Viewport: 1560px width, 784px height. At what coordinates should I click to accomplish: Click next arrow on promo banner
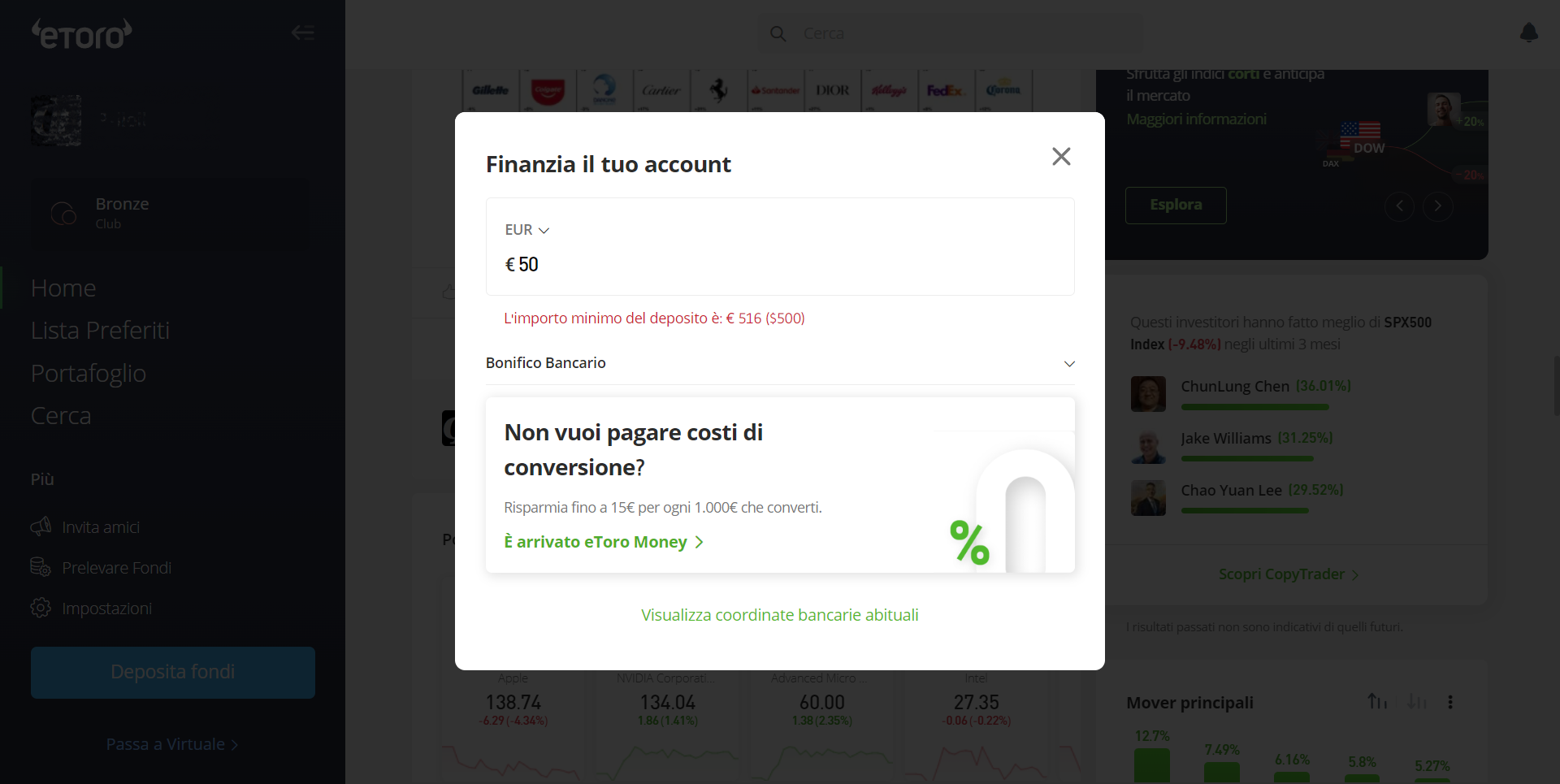pyautogui.click(x=1437, y=206)
